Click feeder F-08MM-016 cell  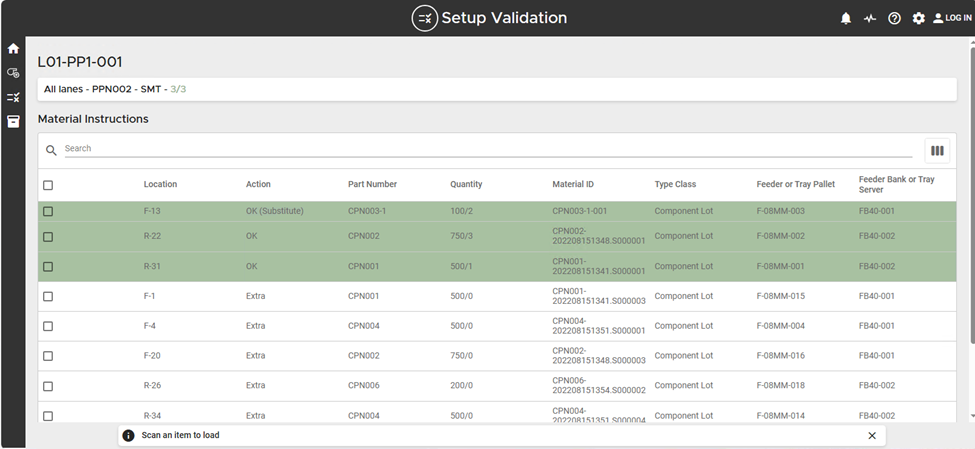coord(780,356)
